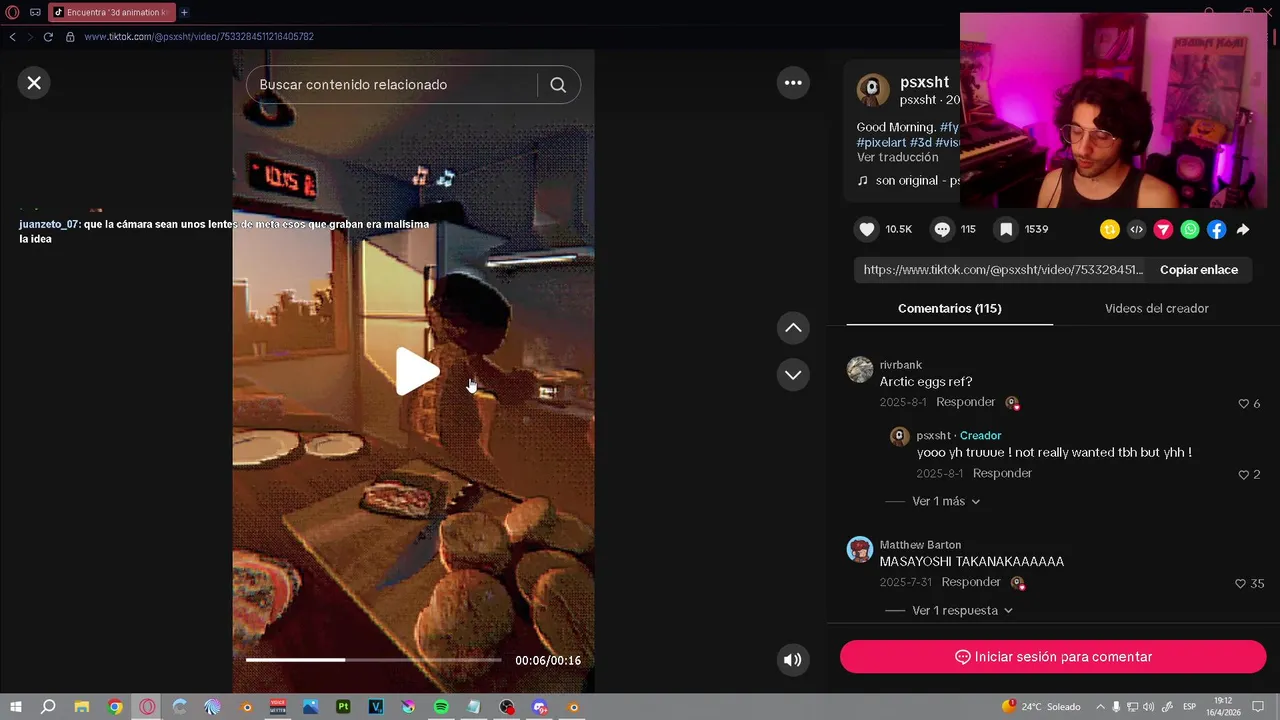Open the ESP language selector in the tray
This screenshot has height=720, width=1280.
[x=1190, y=707]
